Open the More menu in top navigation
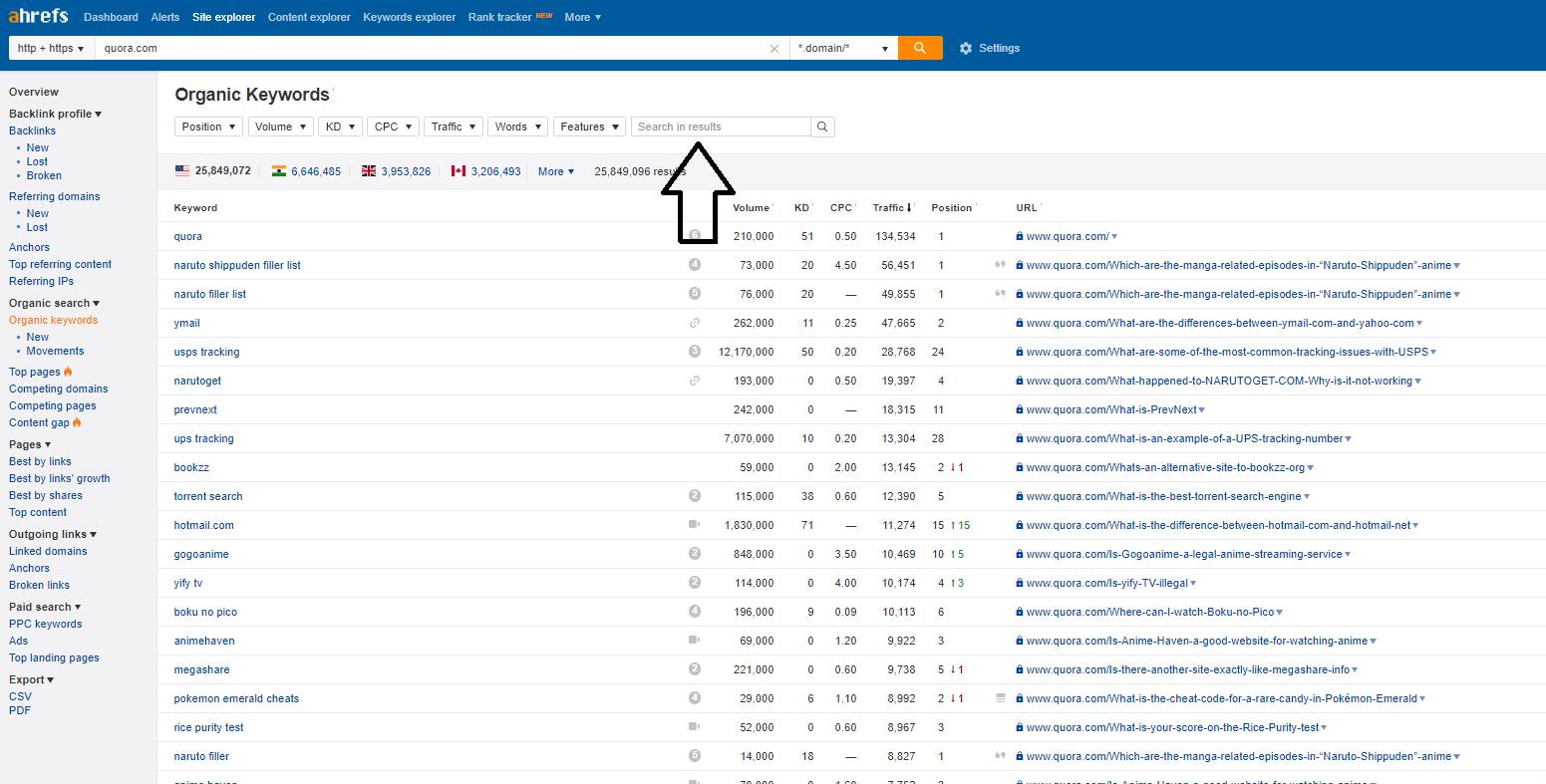1546x784 pixels. [x=582, y=17]
